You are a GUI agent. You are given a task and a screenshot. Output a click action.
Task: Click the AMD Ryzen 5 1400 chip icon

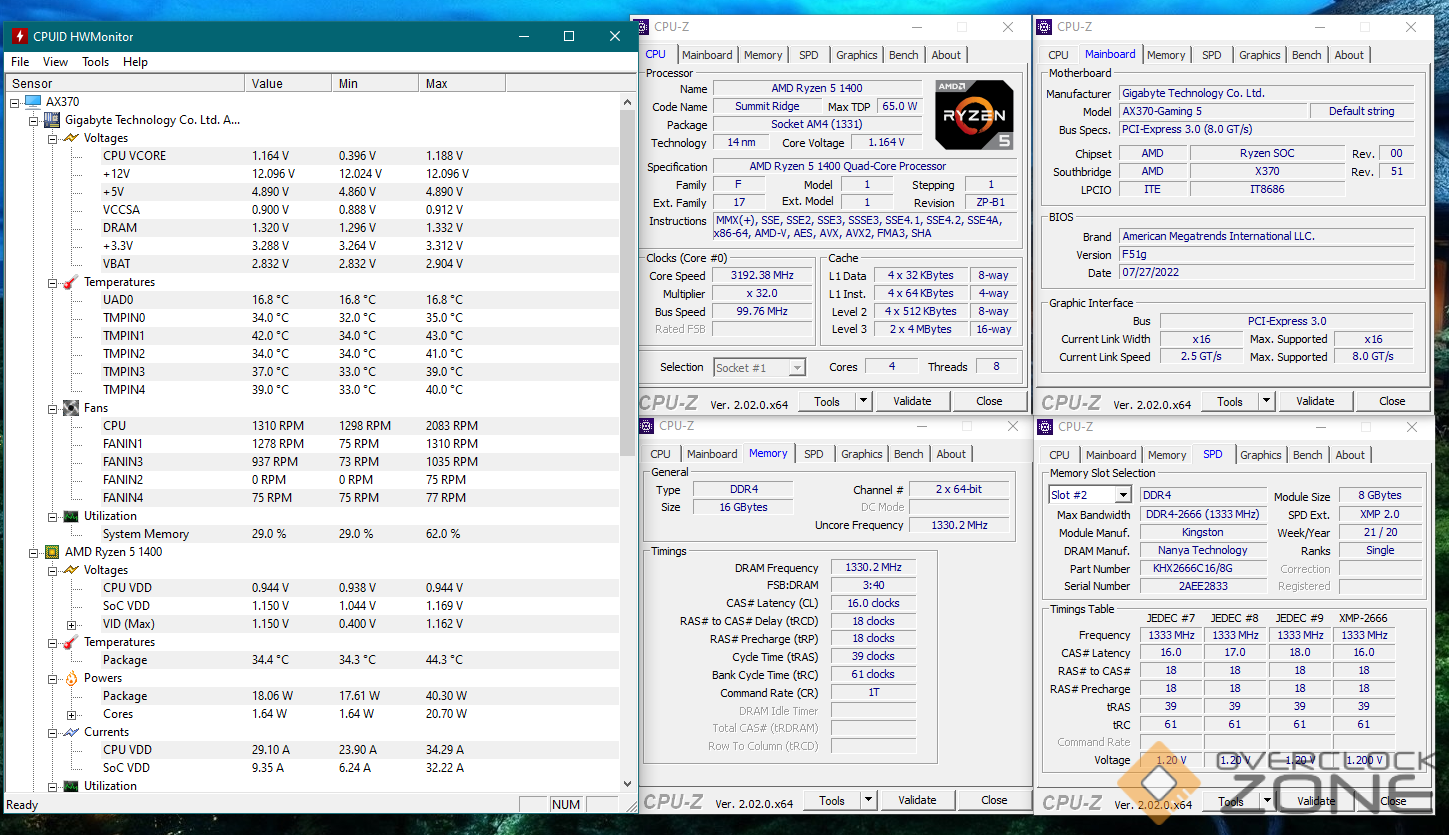(x=52, y=552)
